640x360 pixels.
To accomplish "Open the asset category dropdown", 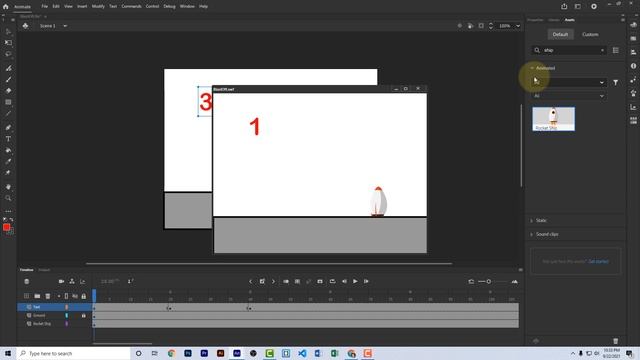I will pos(569,82).
